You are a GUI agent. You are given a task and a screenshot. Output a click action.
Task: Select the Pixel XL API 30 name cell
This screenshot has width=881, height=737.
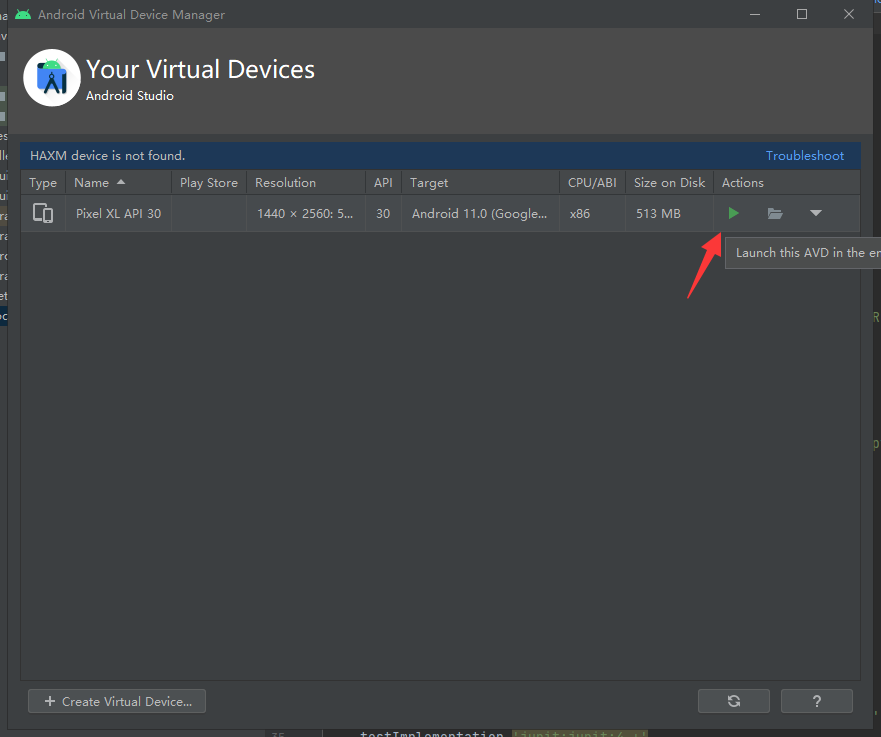[119, 213]
